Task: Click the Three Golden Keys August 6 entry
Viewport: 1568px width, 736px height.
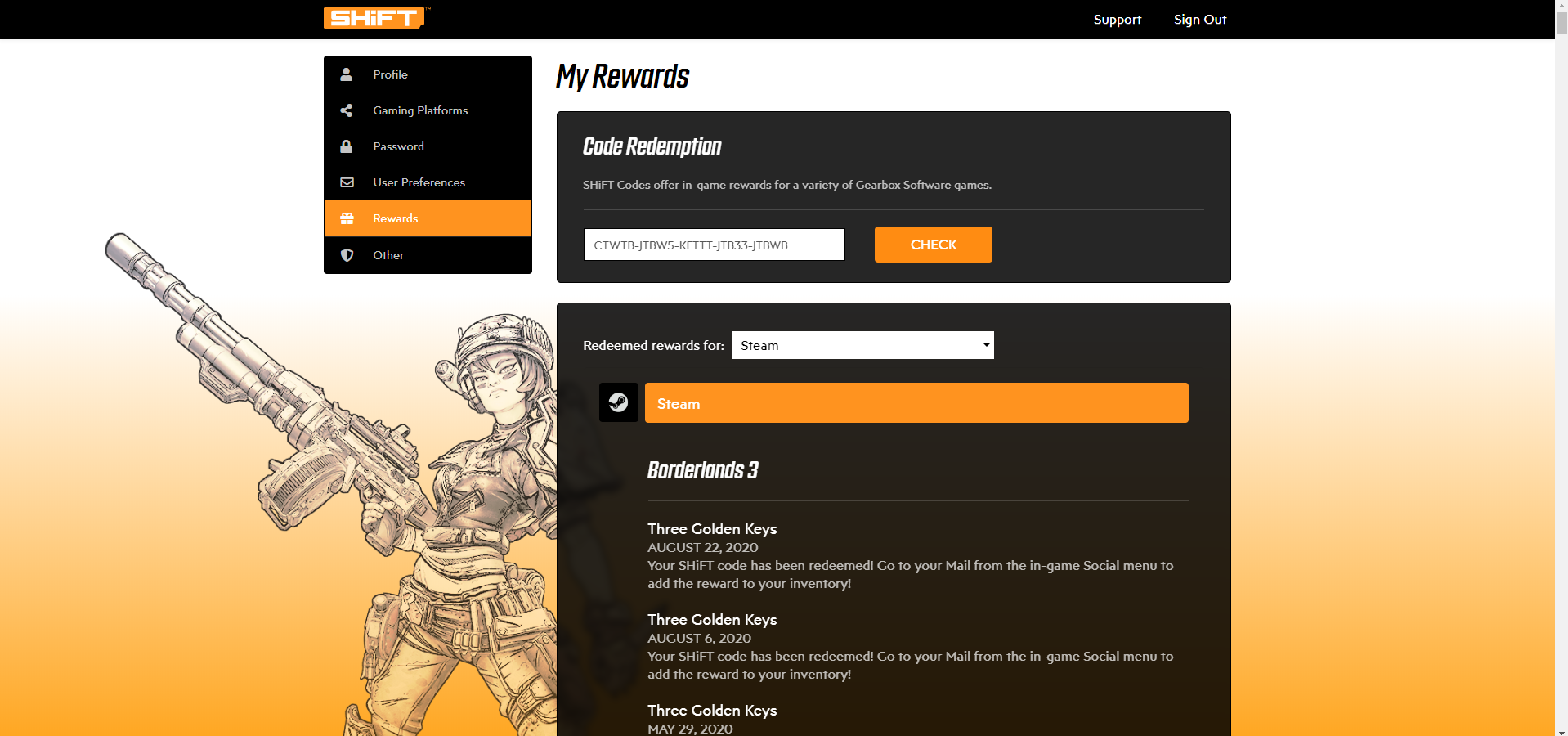Action: tap(712, 620)
